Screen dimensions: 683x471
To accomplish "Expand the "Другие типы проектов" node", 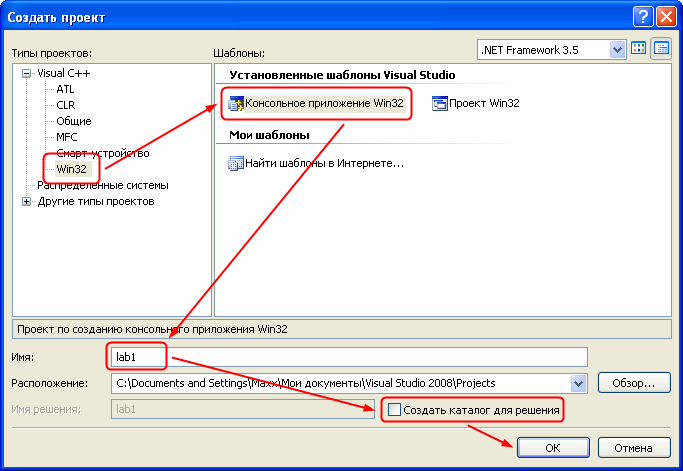I will coord(27,201).
